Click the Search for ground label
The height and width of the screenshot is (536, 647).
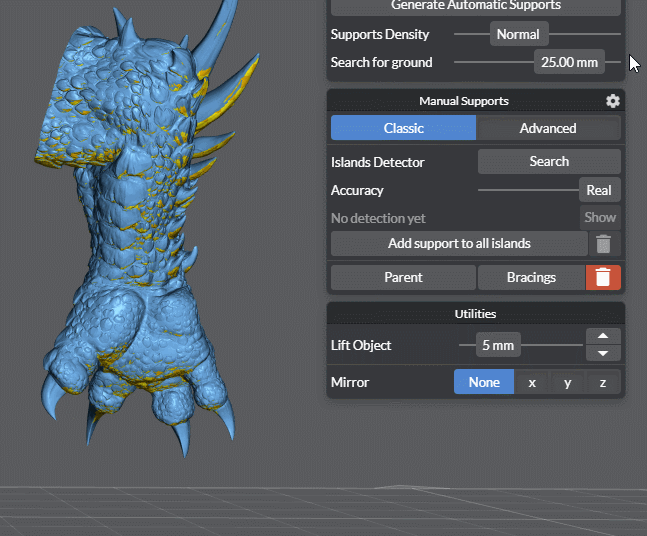[x=382, y=62]
